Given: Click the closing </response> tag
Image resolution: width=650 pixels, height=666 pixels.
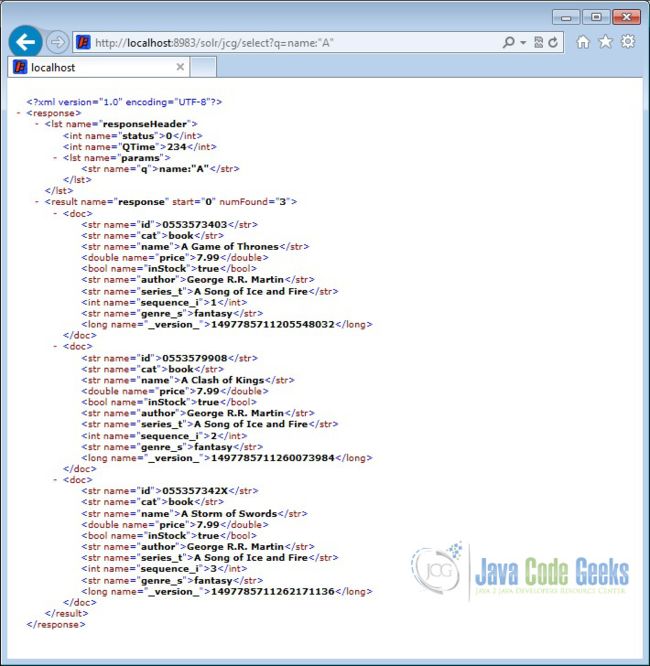Looking at the screenshot, I should tap(56, 624).
